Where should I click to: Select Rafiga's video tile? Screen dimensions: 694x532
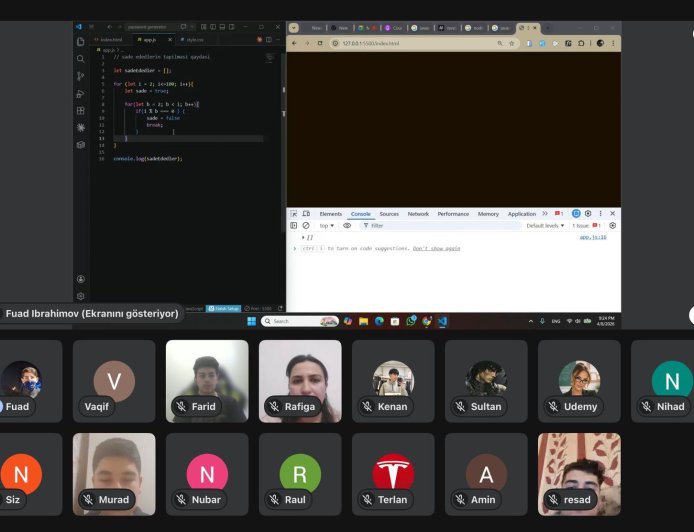point(300,381)
